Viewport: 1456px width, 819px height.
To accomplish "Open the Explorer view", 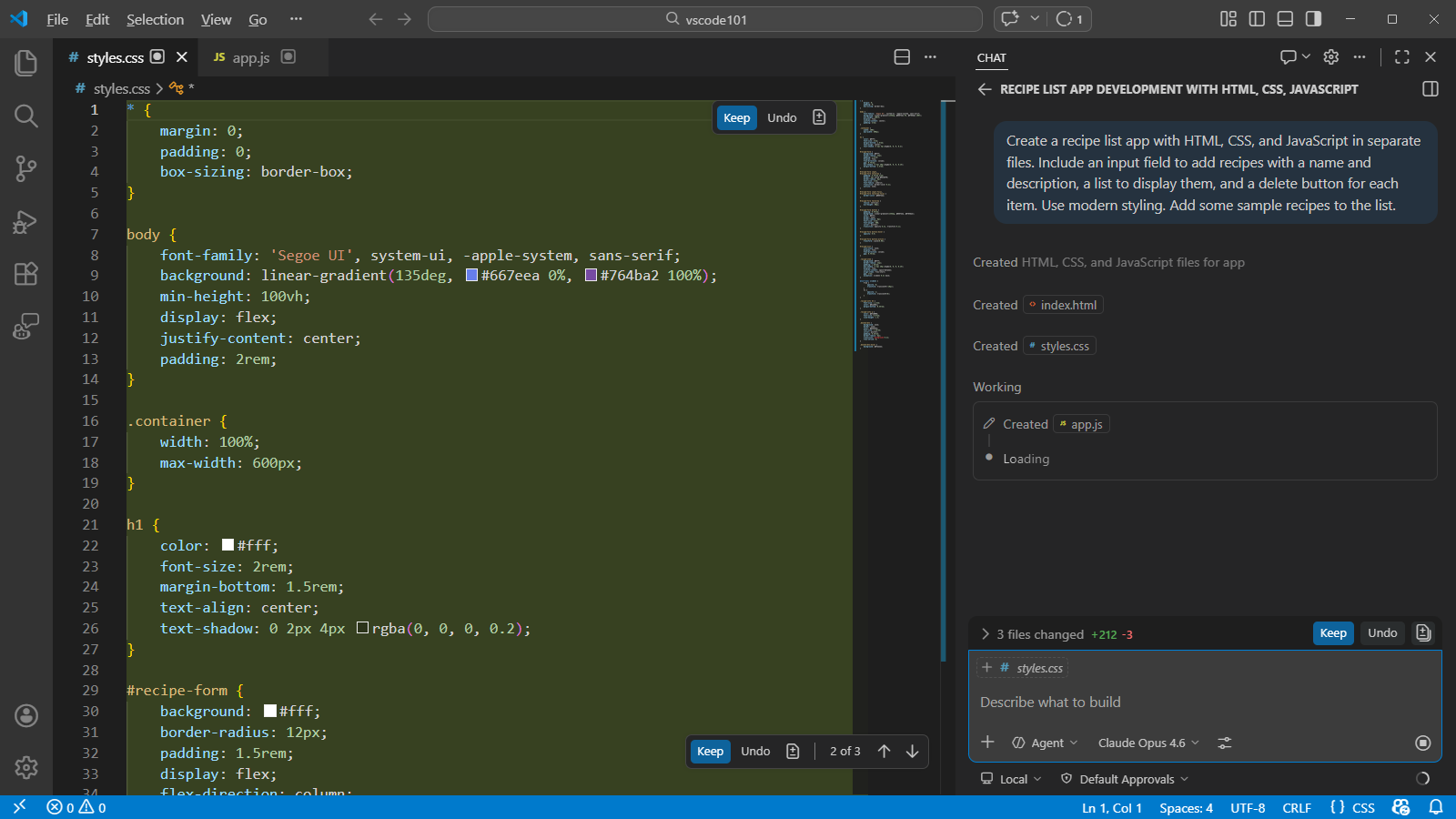I will click(25, 62).
